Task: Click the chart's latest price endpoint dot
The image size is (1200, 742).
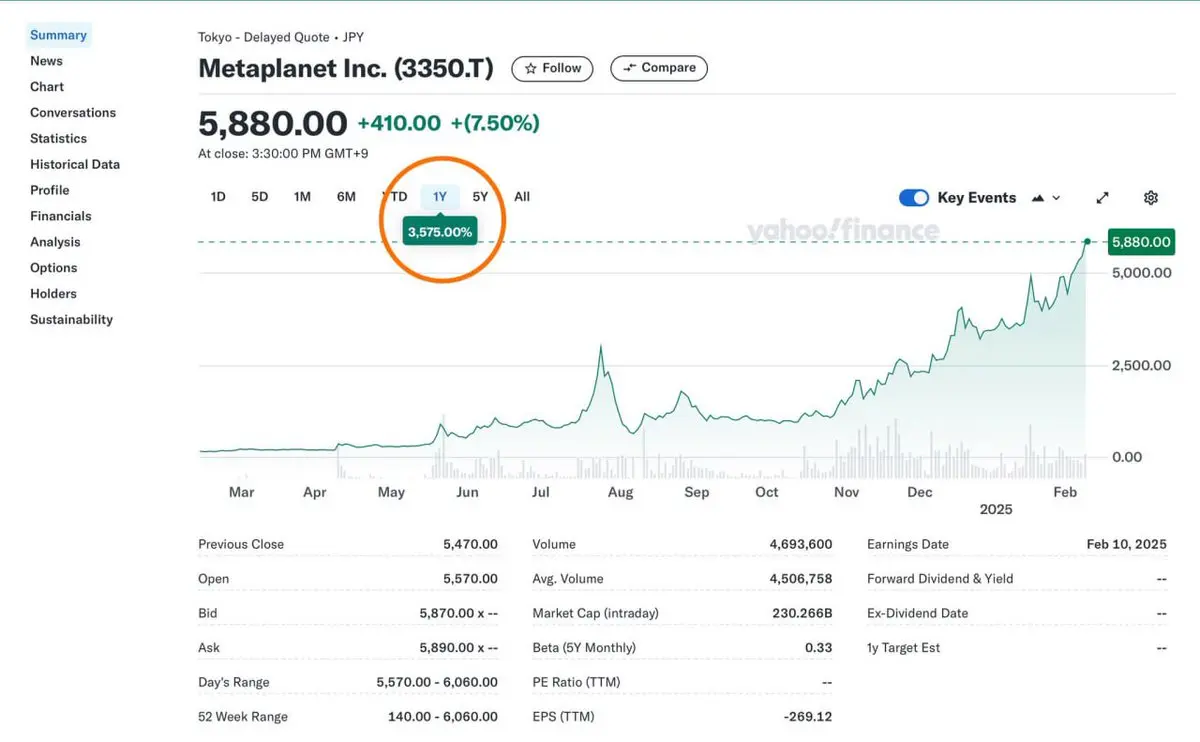Action: click(1087, 241)
